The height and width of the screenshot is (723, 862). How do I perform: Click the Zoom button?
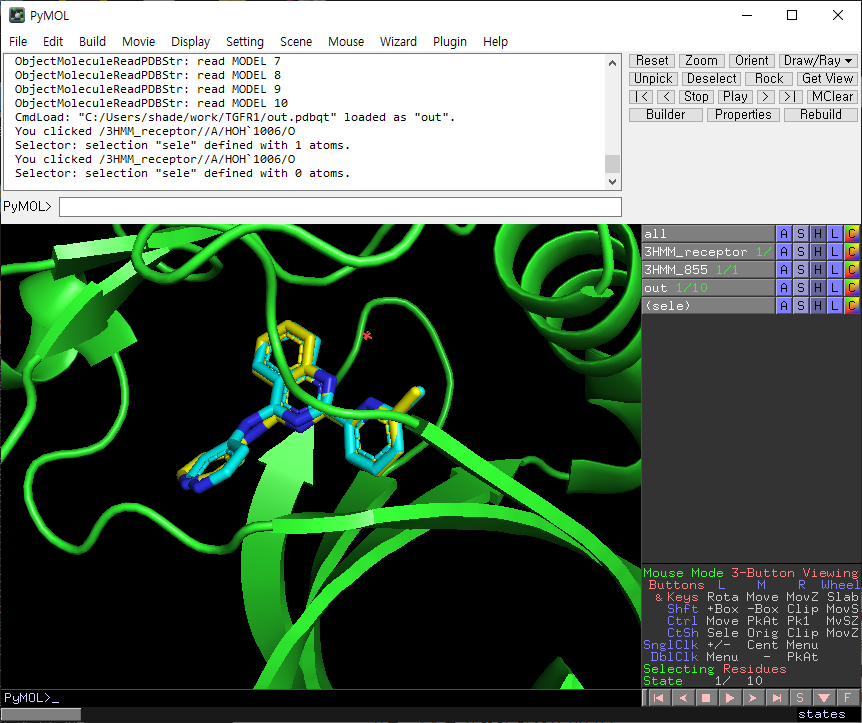click(701, 60)
